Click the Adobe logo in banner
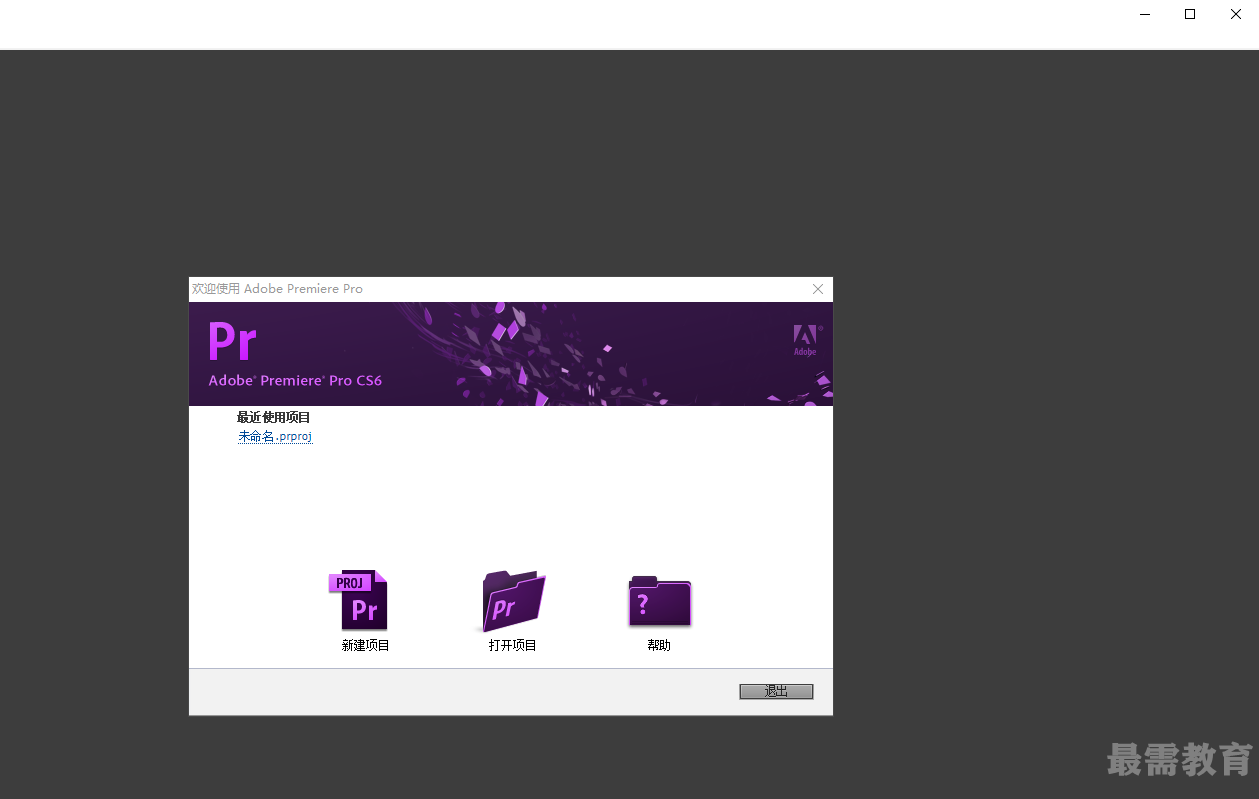This screenshot has width=1259, height=799. (x=806, y=340)
